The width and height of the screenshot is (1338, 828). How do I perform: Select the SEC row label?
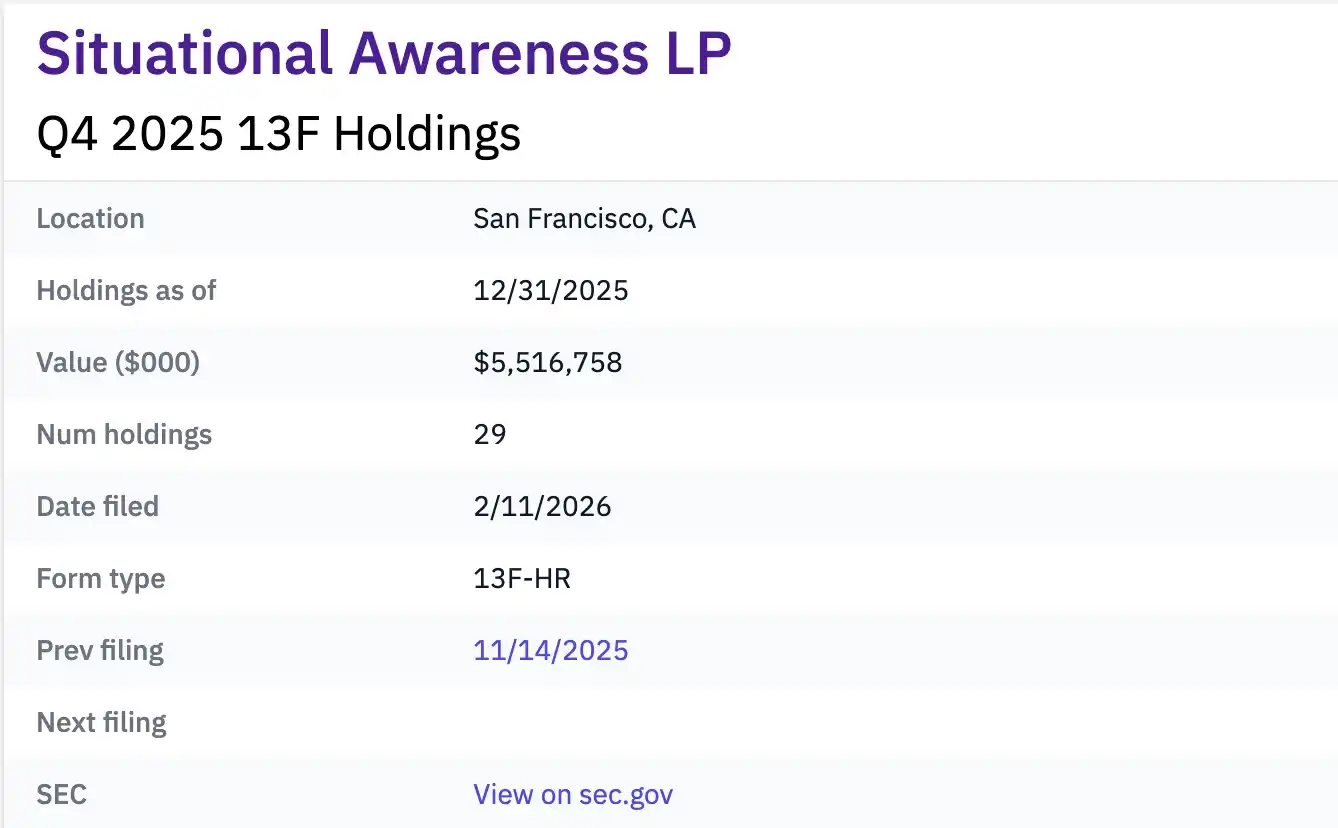[61, 794]
